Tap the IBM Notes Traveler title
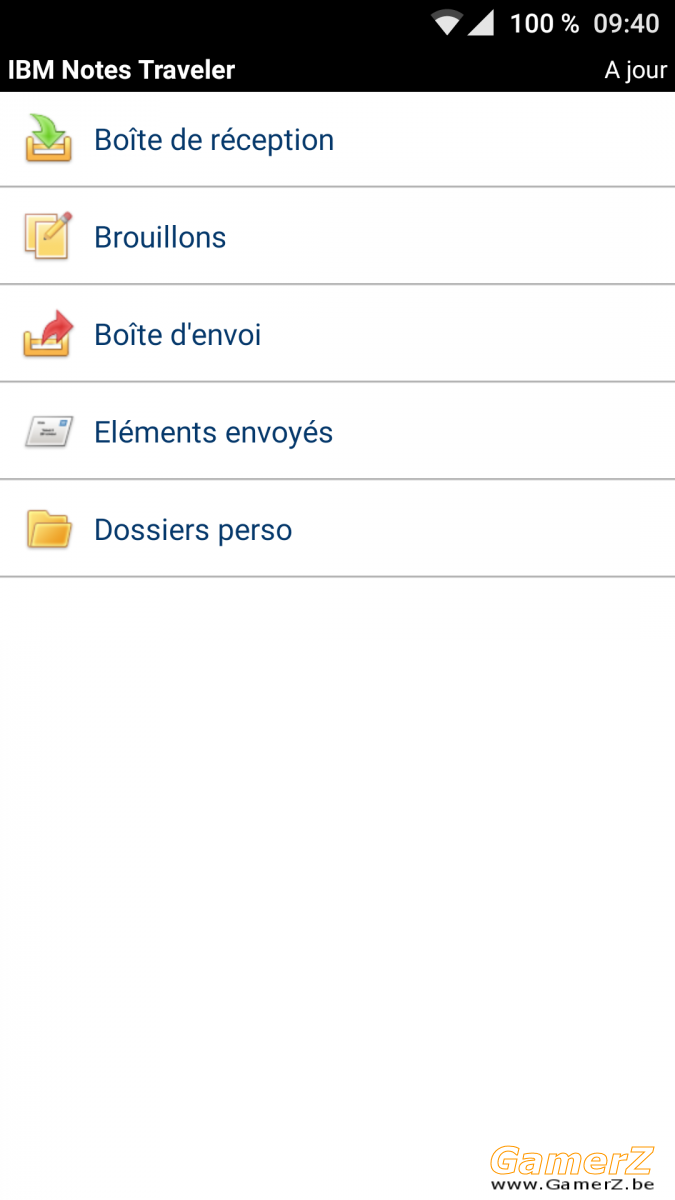The width and height of the screenshot is (675, 1200). [121, 70]
